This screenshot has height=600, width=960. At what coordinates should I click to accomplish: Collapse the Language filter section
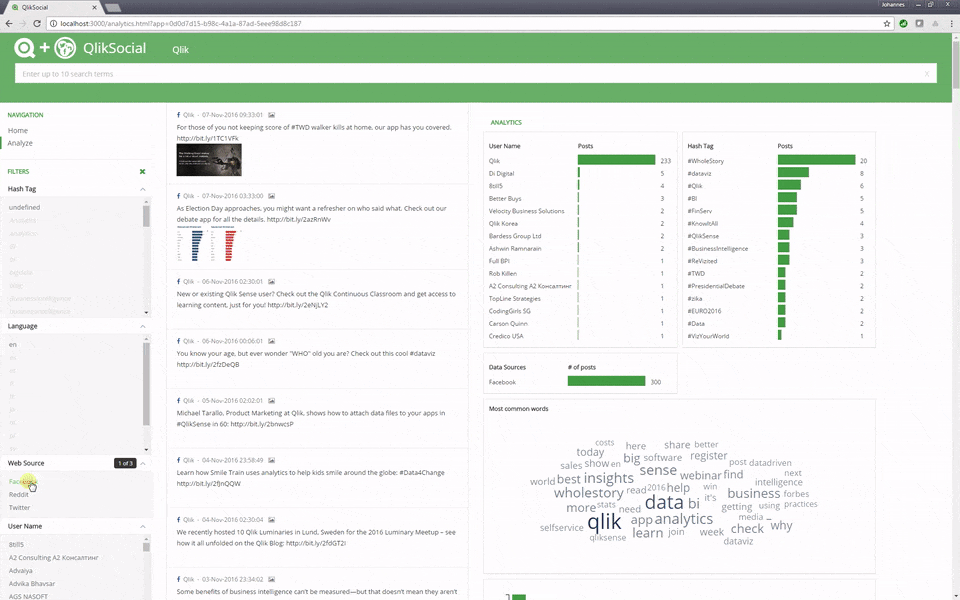coord(143,326)
